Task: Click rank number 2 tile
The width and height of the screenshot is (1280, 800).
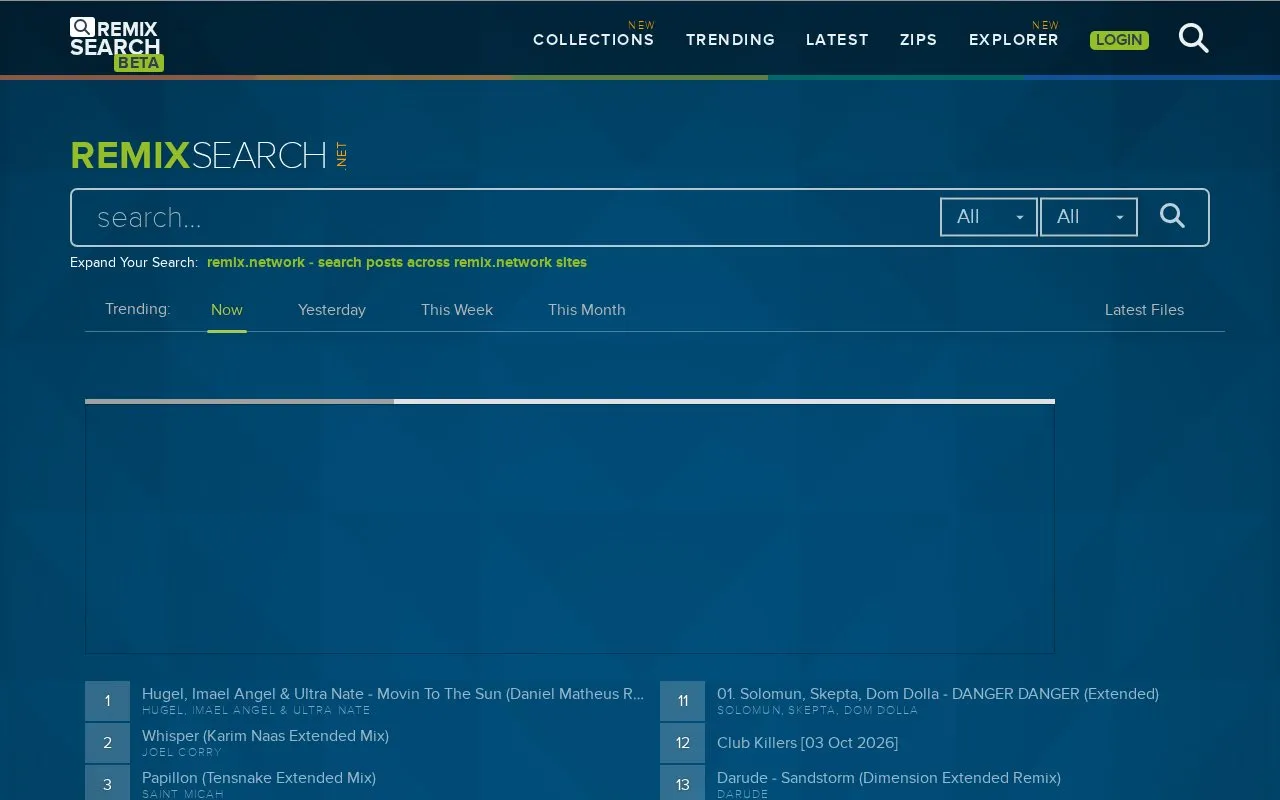Action: click(x=107, y=743)
